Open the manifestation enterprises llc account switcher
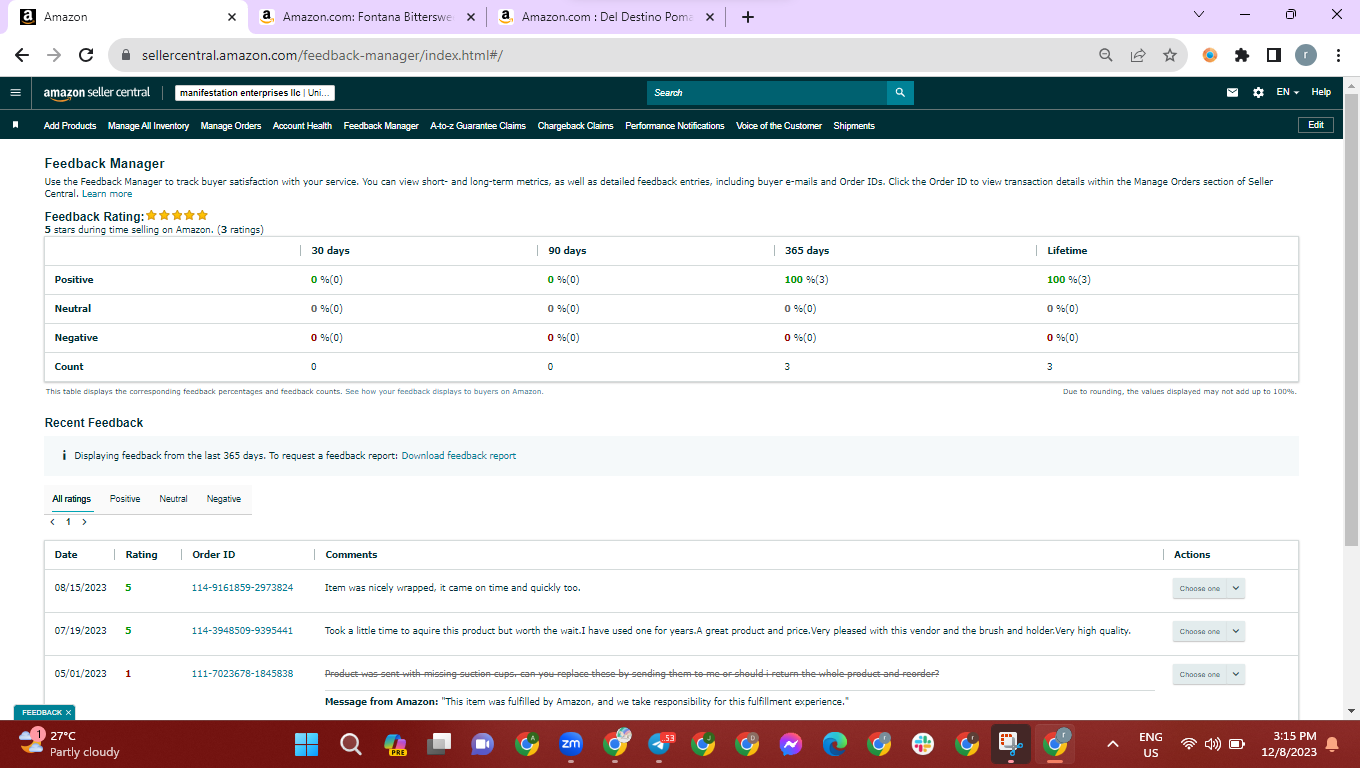Image resolution: width=1360 pixels, height=768 pixels. pyautogui.click(x=255, y=93)
